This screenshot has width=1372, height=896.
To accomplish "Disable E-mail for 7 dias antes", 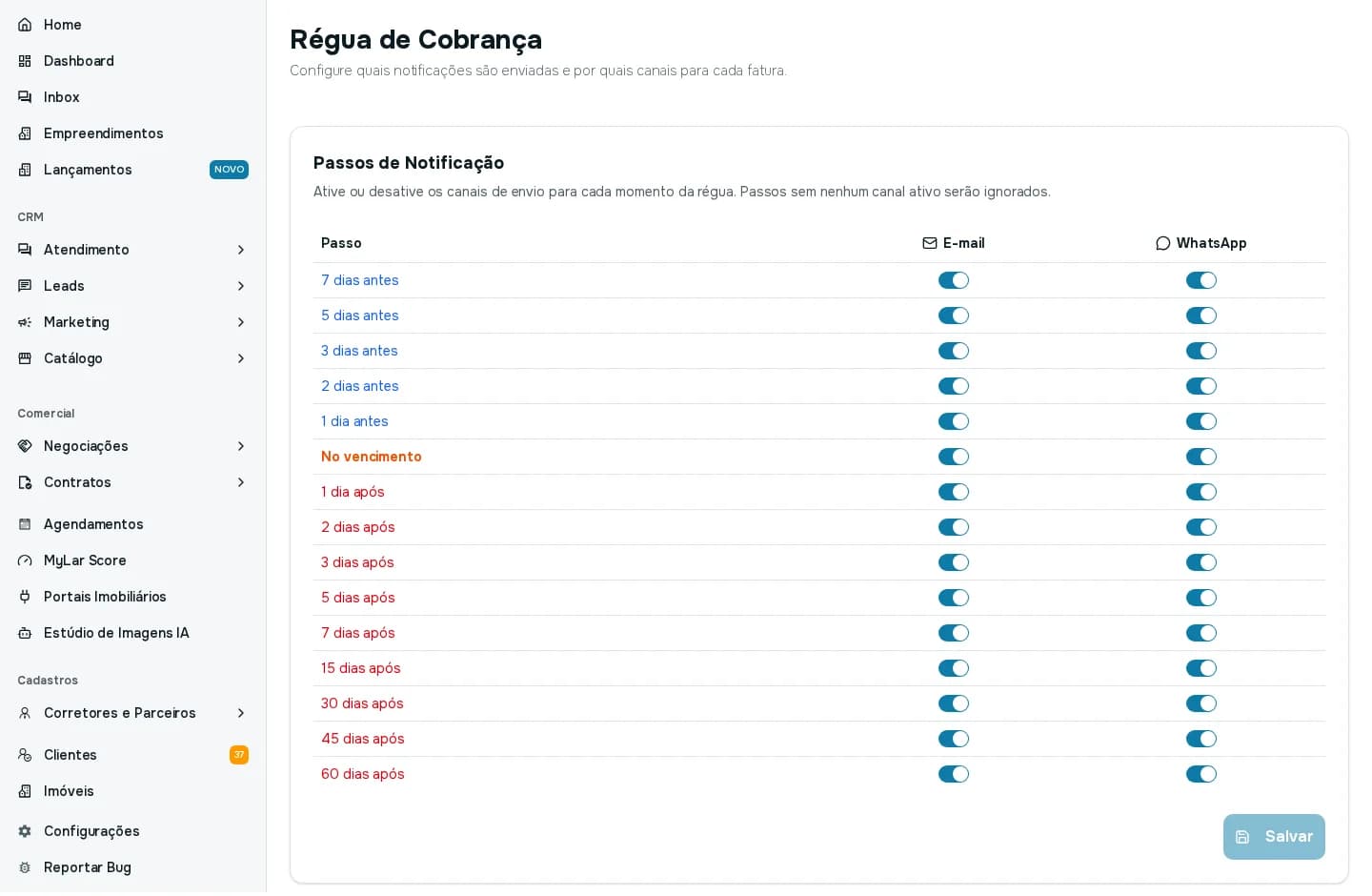I will [x=954, y=280].
